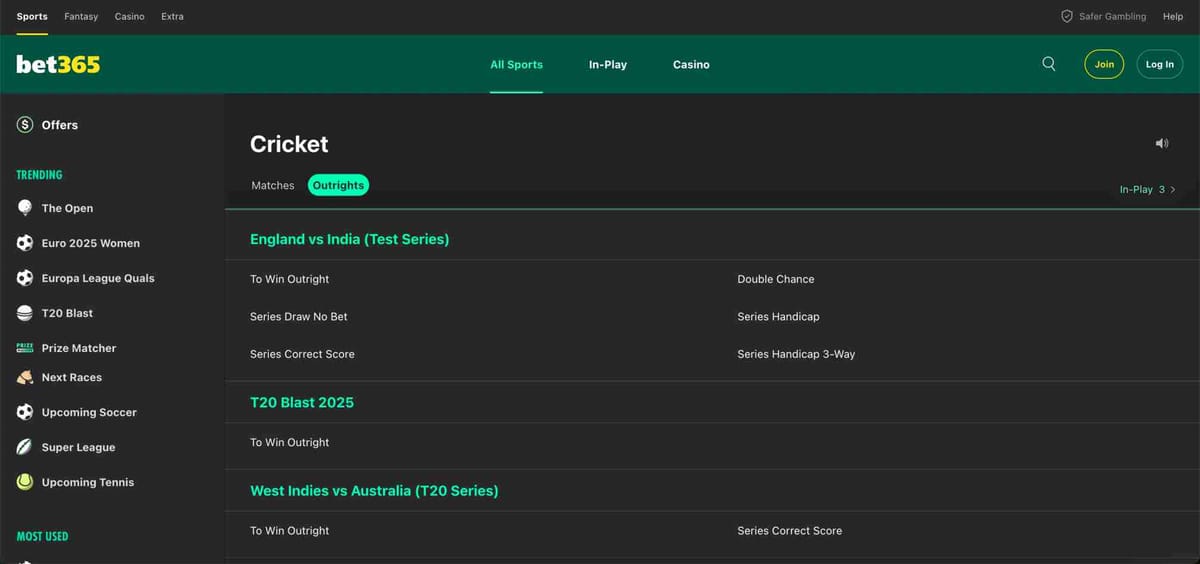Open Safer Gambling link text
The width and height of the screenshot is (1200, 564).
[1112, 17]
